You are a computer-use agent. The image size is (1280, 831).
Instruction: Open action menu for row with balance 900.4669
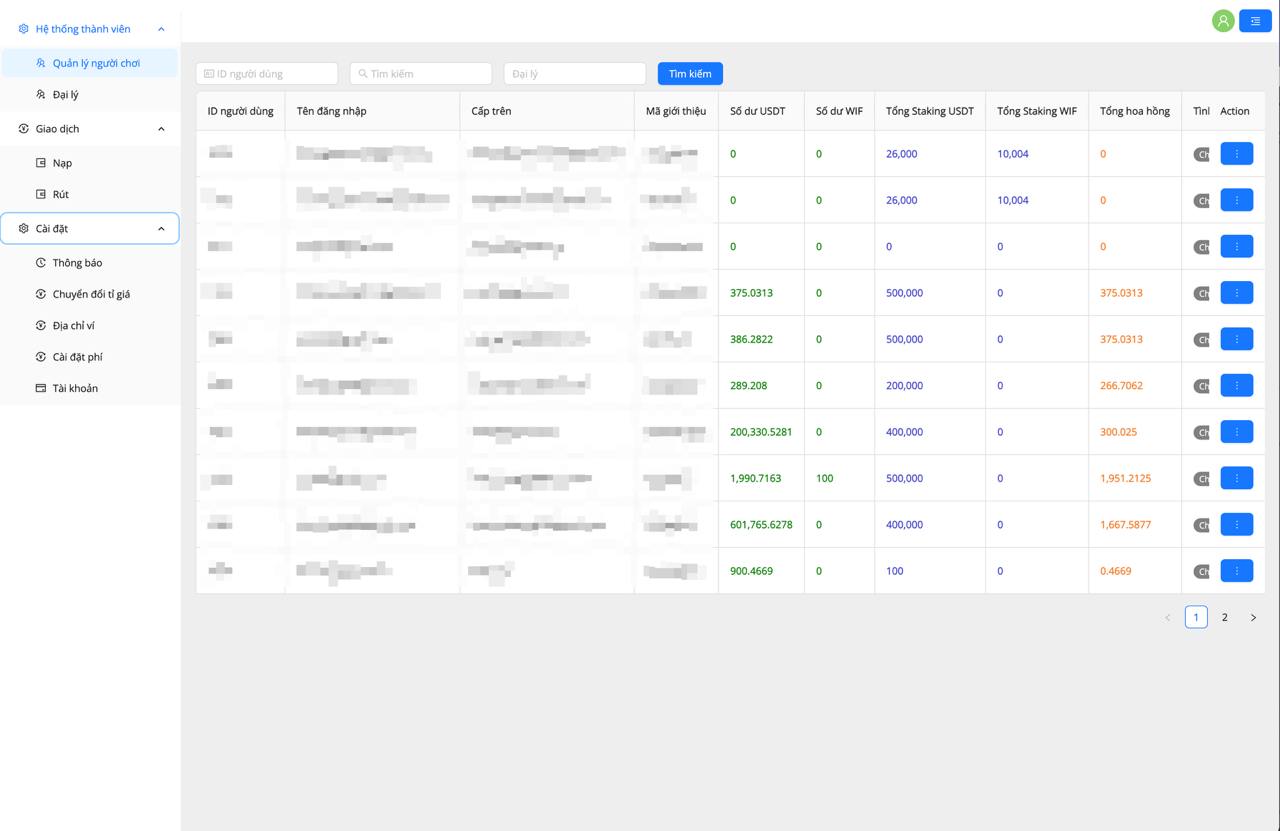click(x=1237, y=571)
